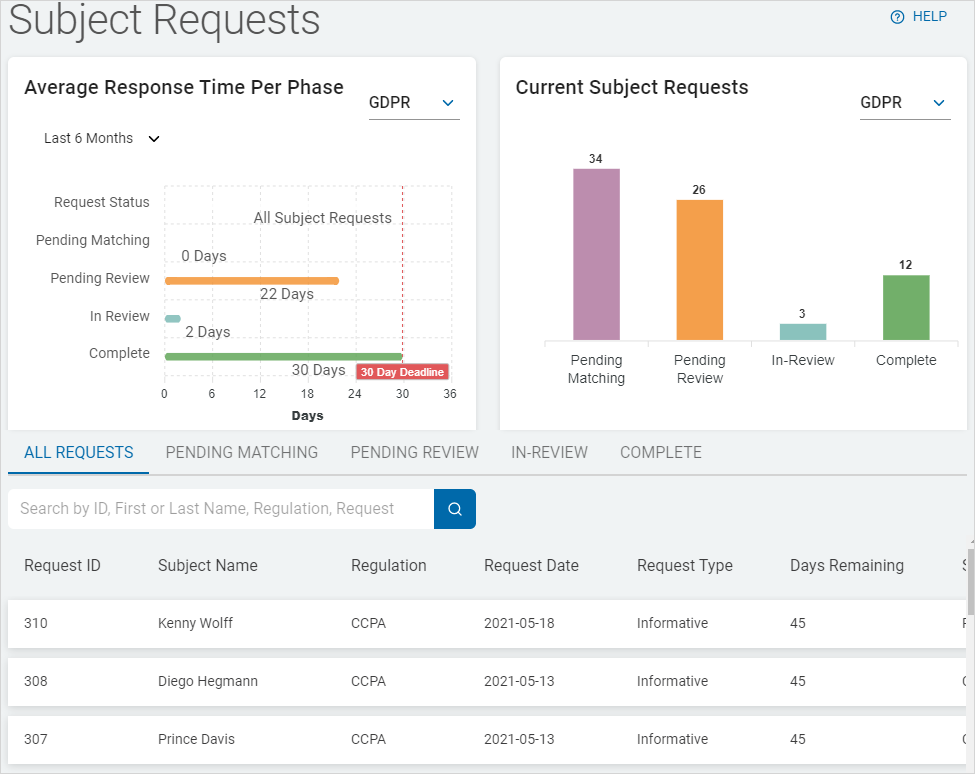Screen dimensions: 975x774
Task: Click into the request search field
Action: click(x=220, y=509)
